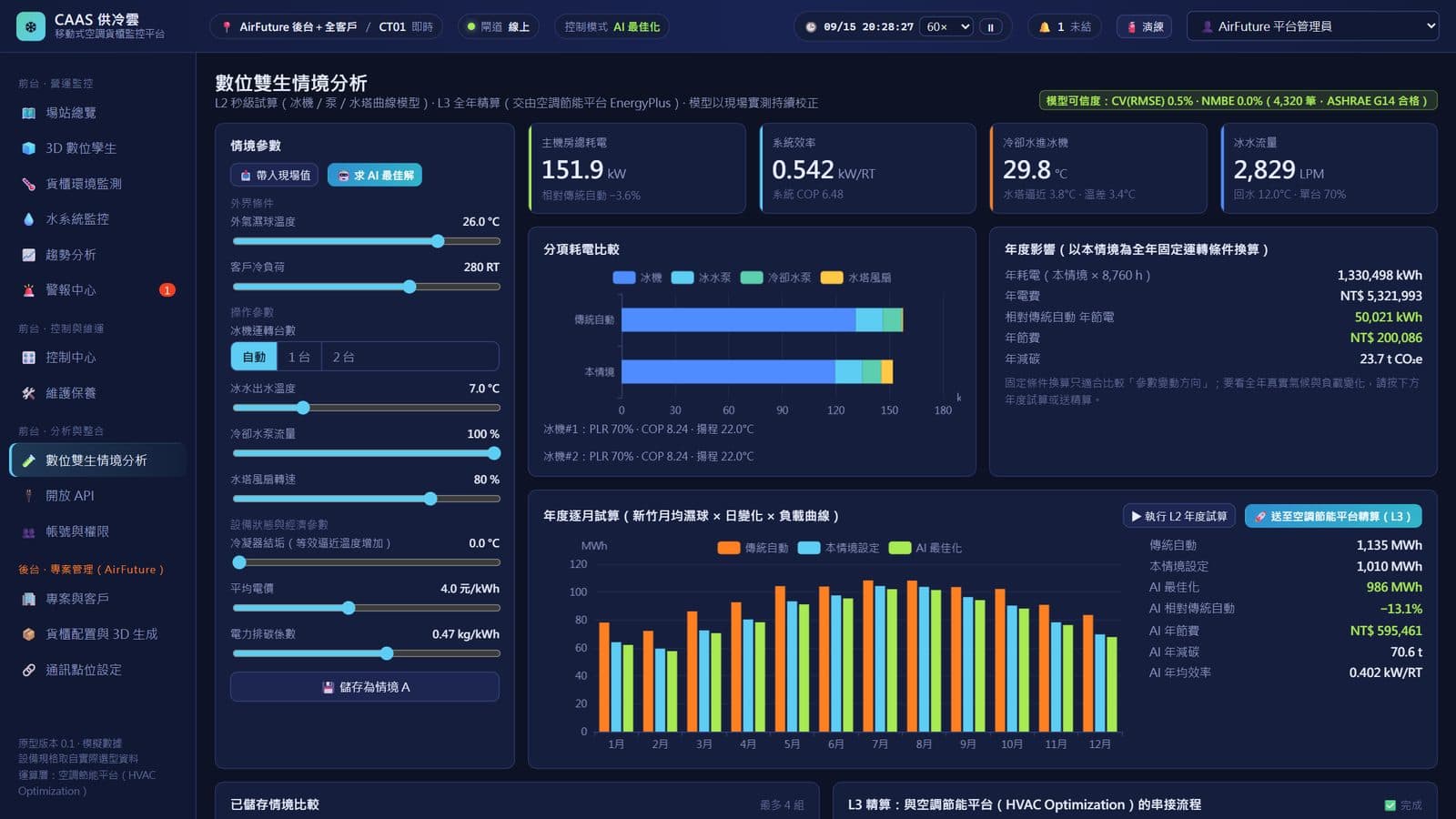Open AirFuture 平台管理員 role dropdown
Viewport: 1456px width, 819px height.
click(x=1312, y=26)
